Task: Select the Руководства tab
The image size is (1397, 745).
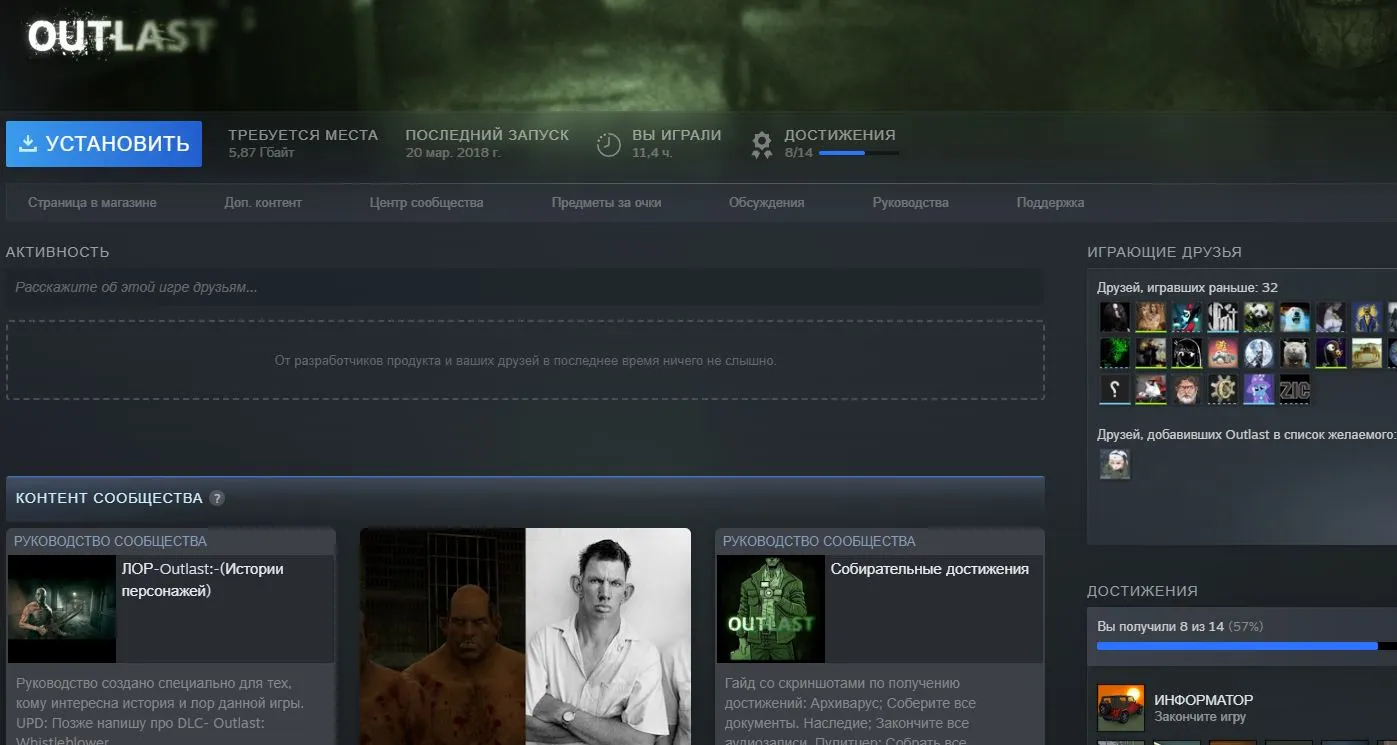Action: [910, 202]
